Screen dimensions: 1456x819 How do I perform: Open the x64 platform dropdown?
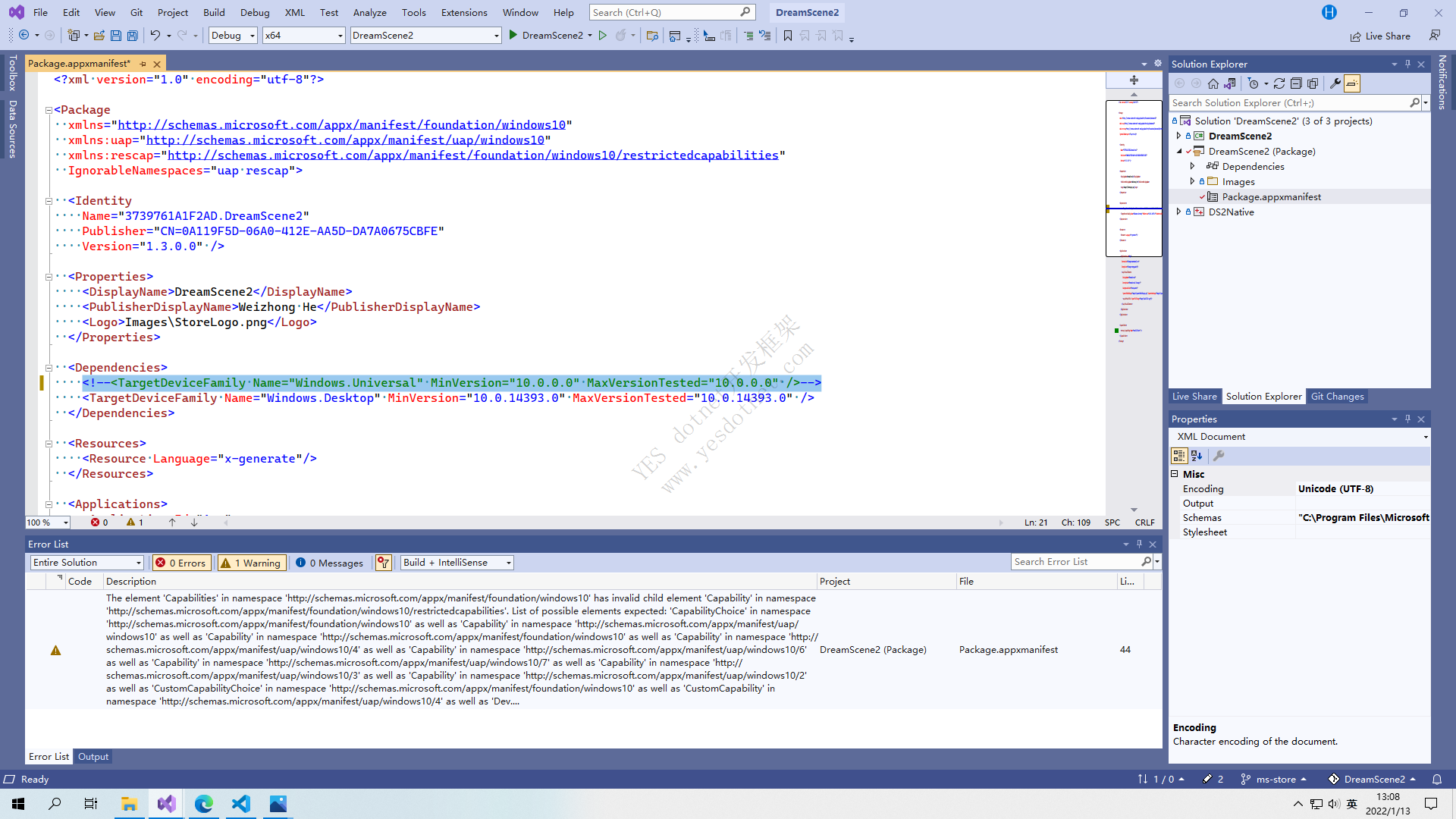303,36
